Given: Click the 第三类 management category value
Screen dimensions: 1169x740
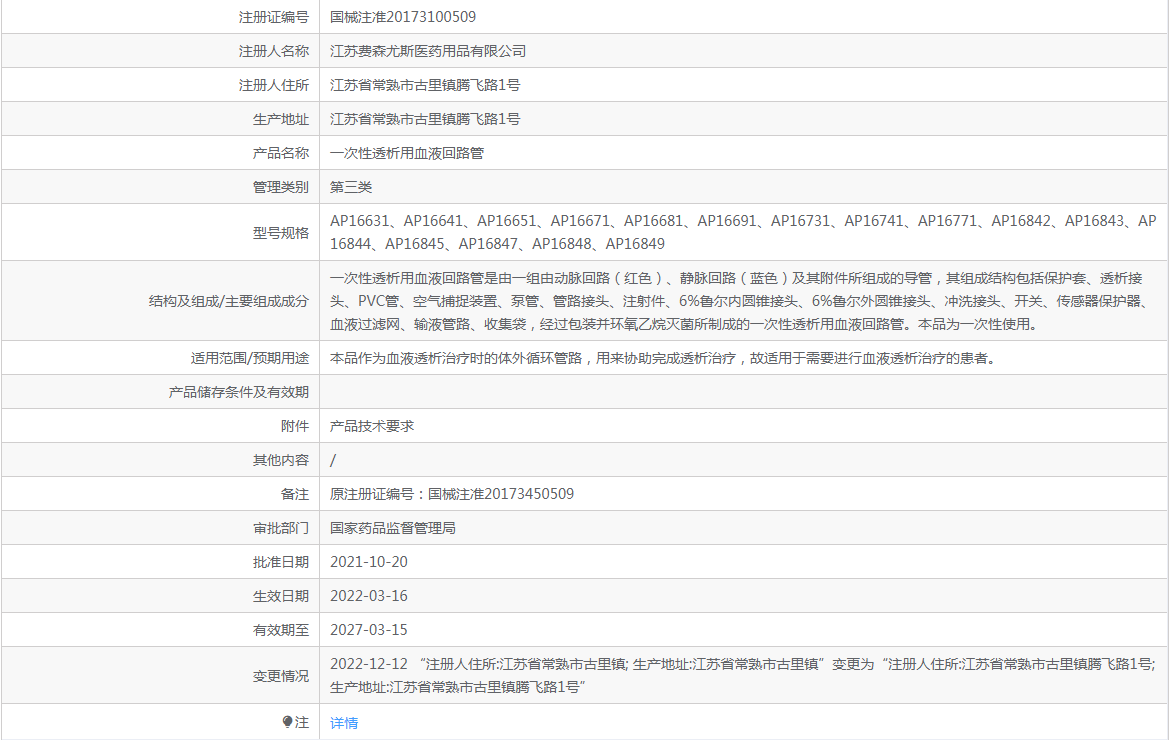Looking at the screenshot, I should click(x=351, y=187).
